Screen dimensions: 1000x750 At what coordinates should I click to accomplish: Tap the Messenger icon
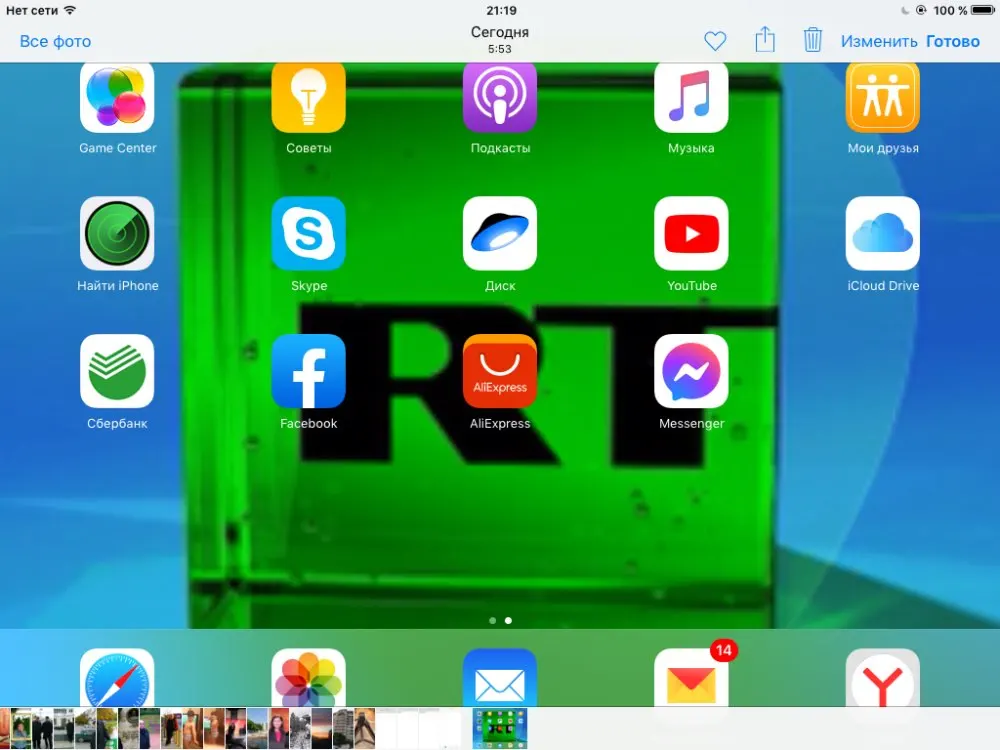pyautogui.click(x=691, y=371)
